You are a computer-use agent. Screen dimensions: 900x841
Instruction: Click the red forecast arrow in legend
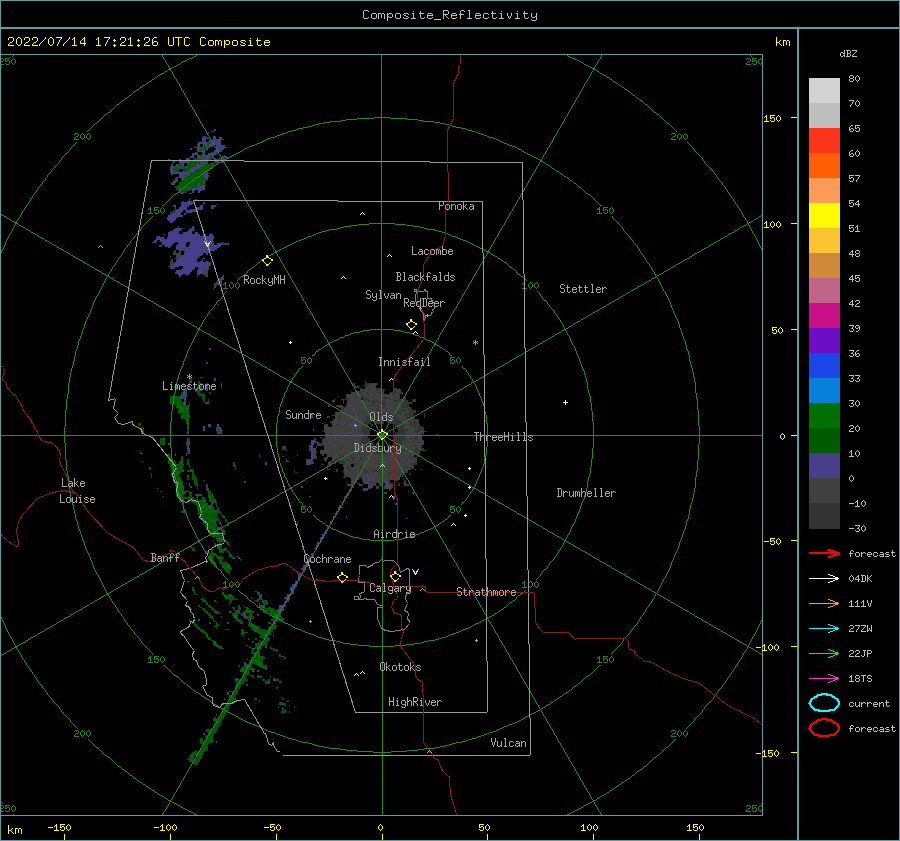click(x=824, y=553)
